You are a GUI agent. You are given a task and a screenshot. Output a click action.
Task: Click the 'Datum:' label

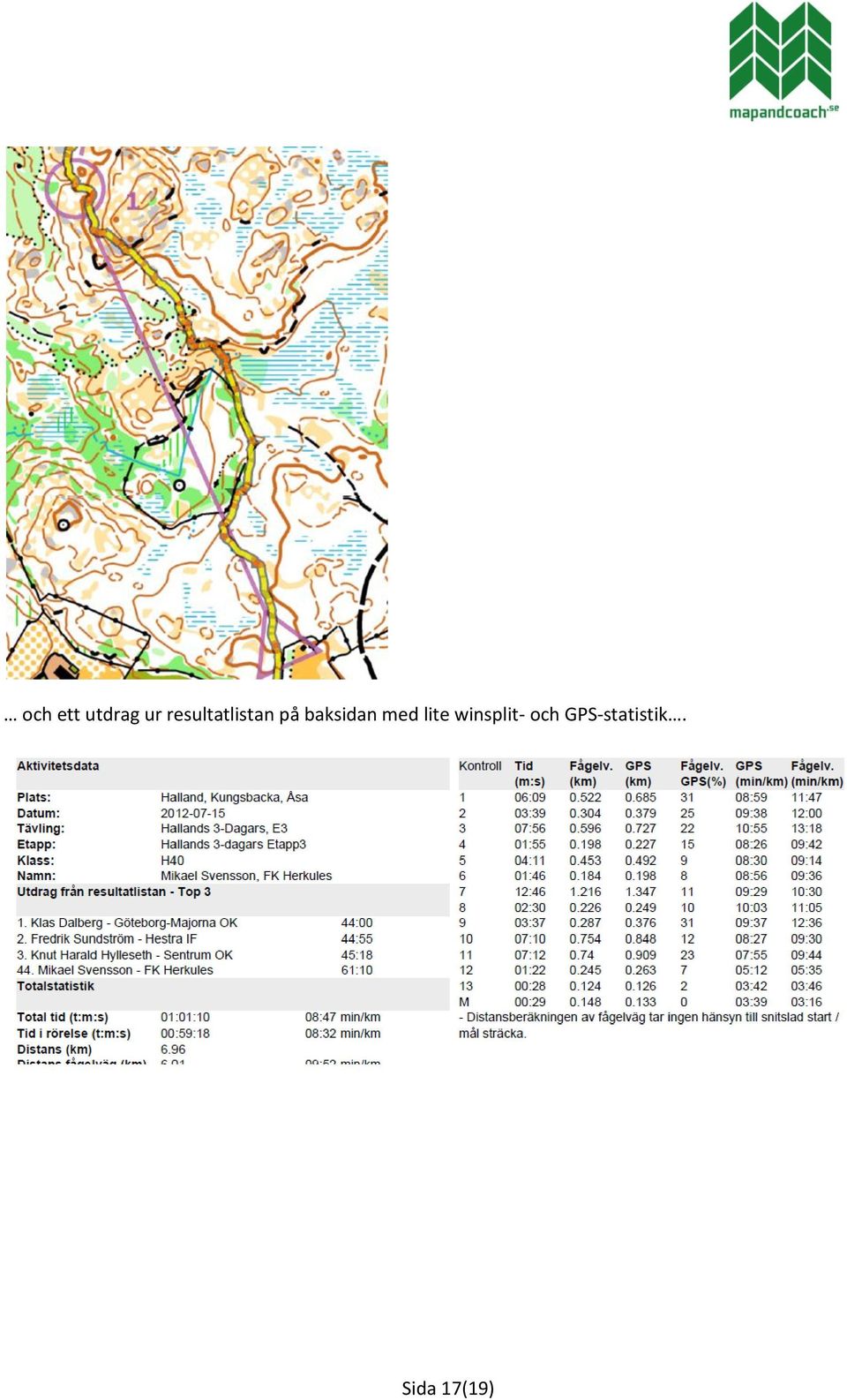click(39, 813)
